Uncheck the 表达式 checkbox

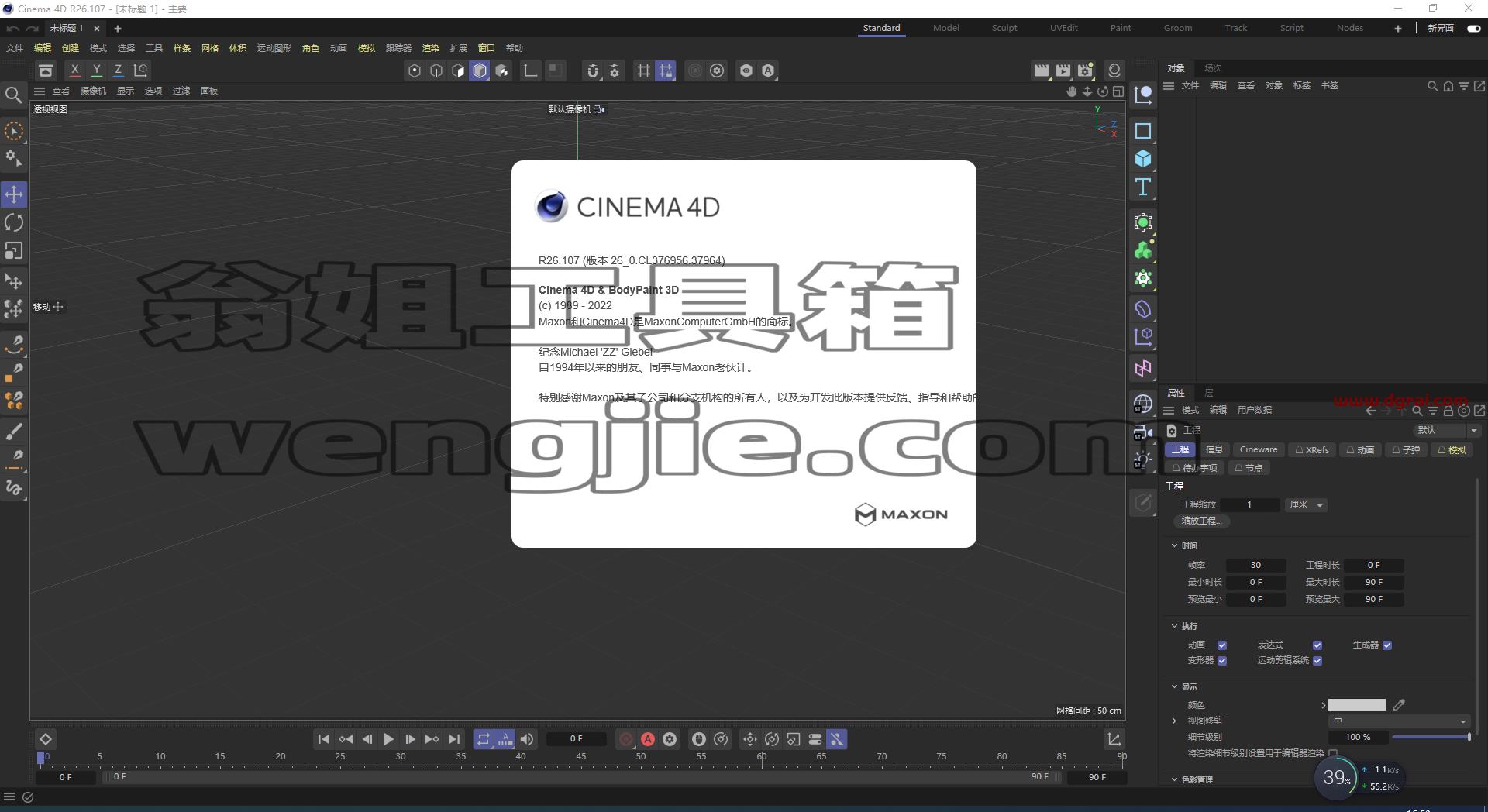coord(1317,645)
